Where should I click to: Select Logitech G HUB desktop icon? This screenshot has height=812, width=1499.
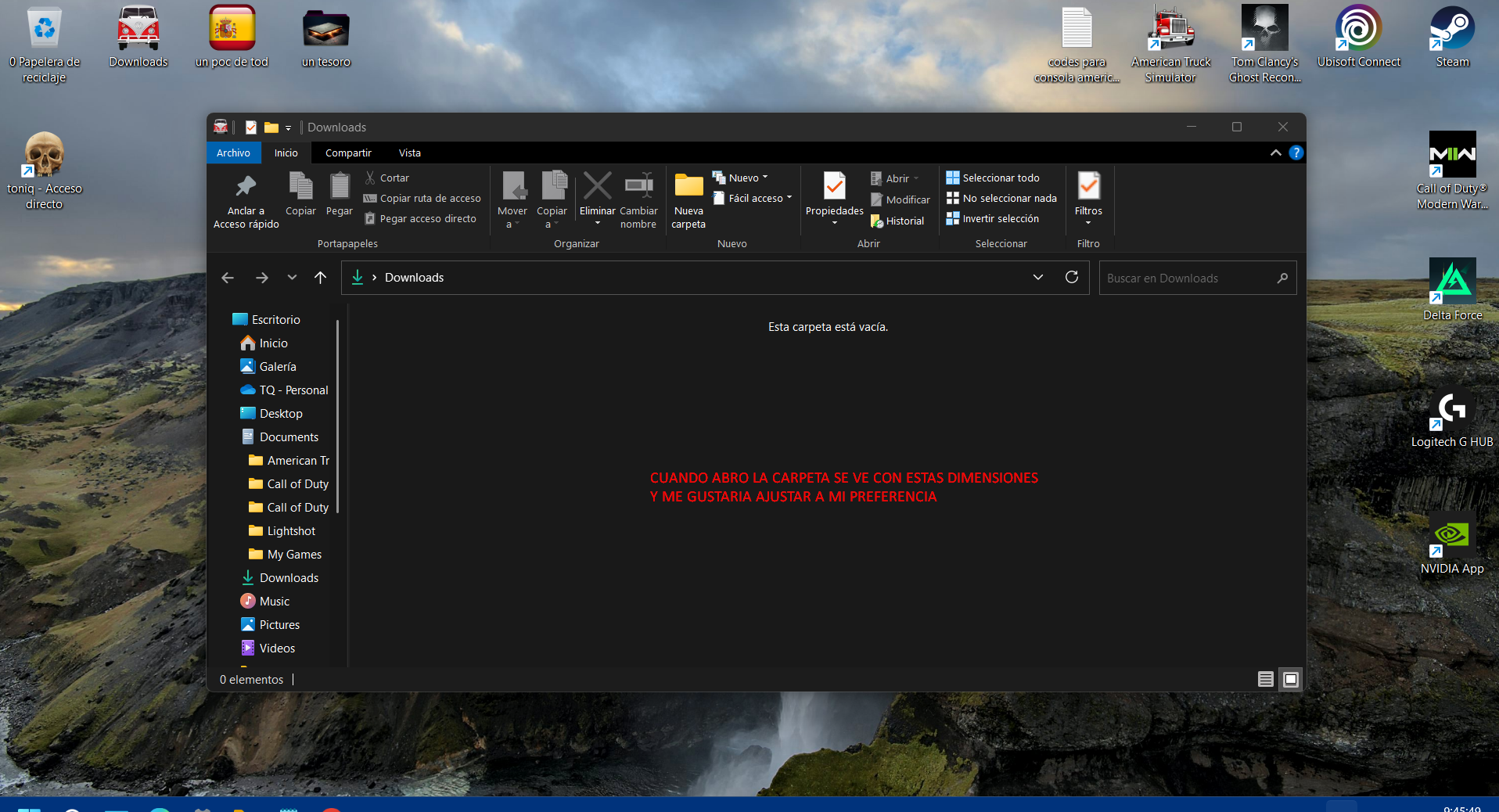point(1452,417)
